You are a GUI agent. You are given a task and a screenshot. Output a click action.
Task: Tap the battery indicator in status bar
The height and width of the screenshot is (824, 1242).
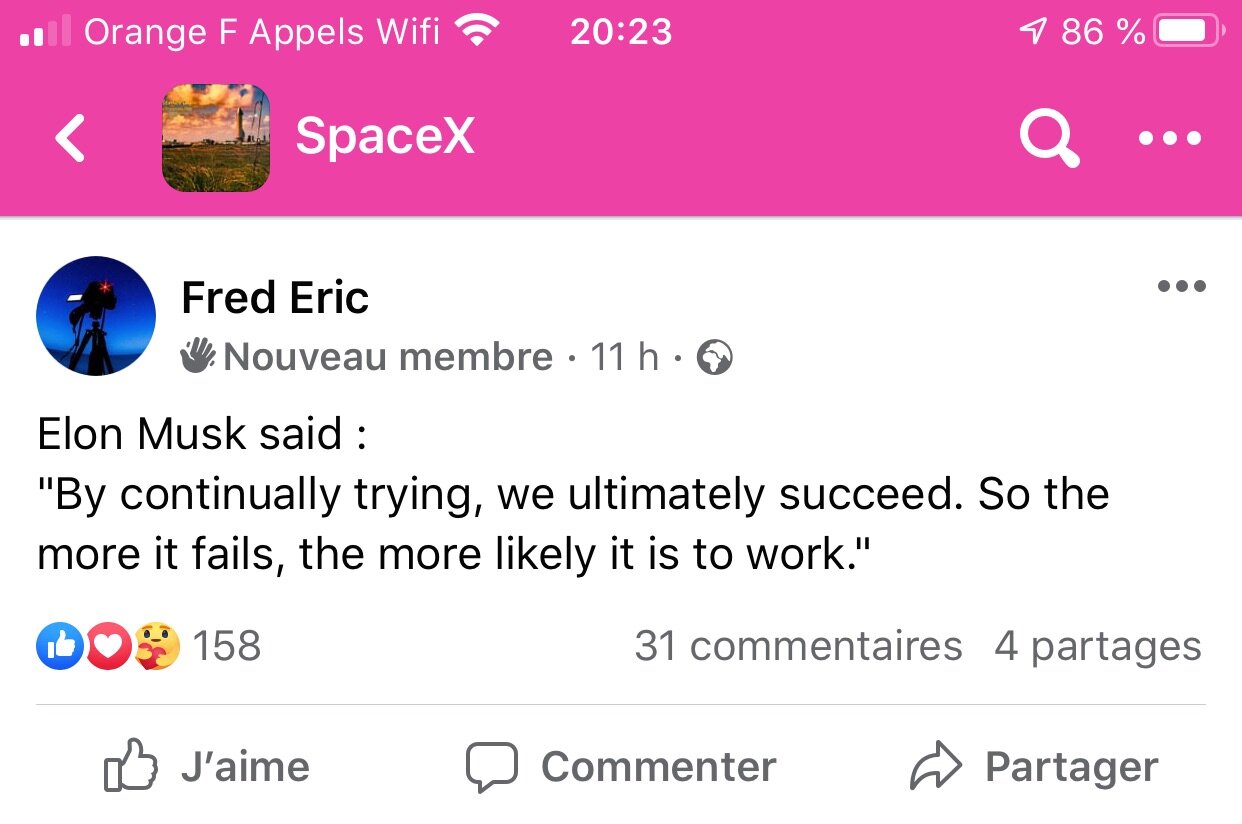[x=1188, y=32]
